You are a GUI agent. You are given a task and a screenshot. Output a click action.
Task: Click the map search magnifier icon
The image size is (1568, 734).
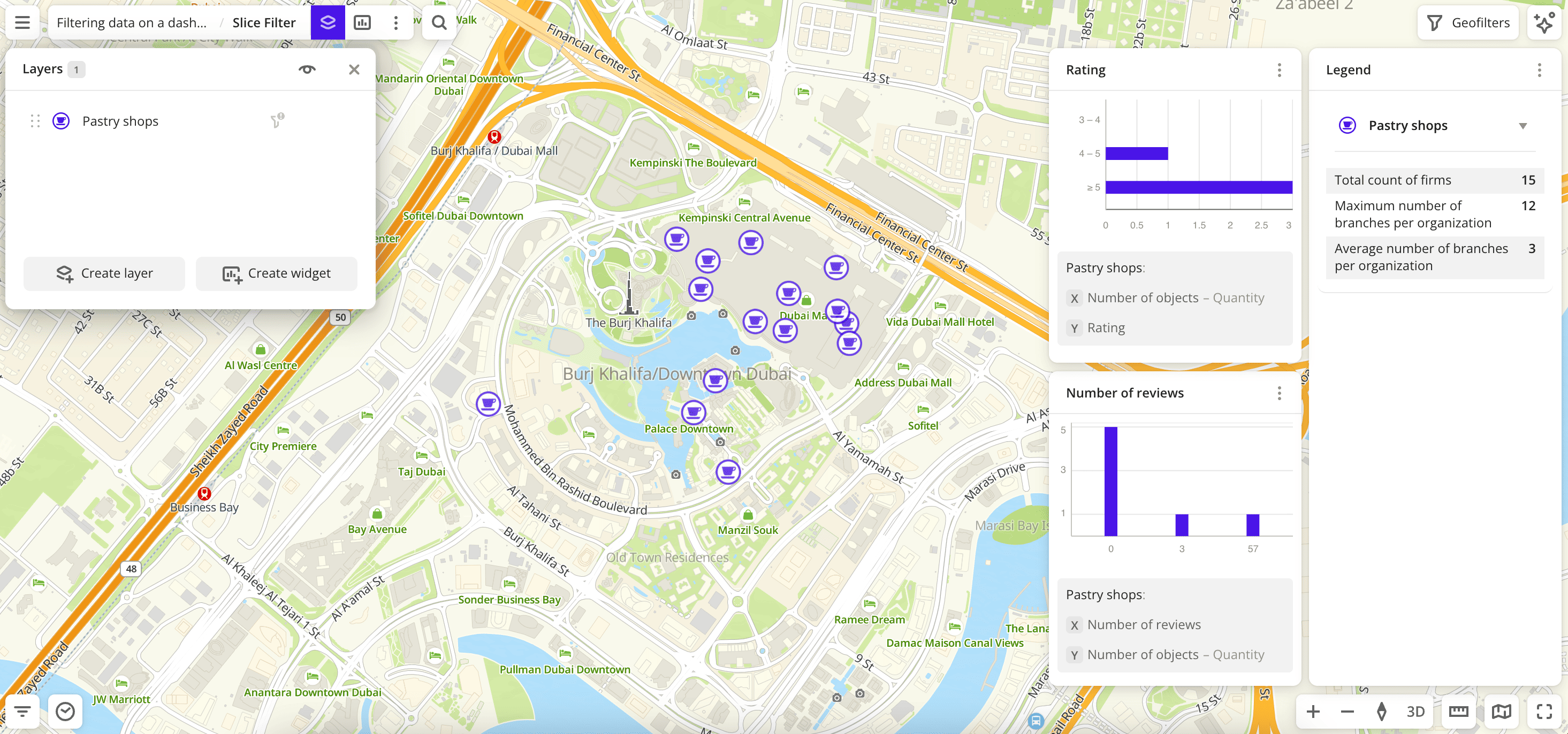click(x=439, y=22)
